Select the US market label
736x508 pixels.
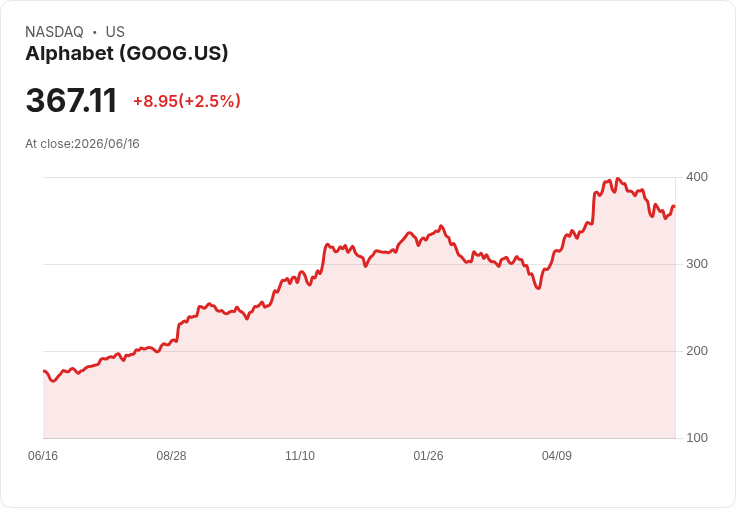(115, 32)
